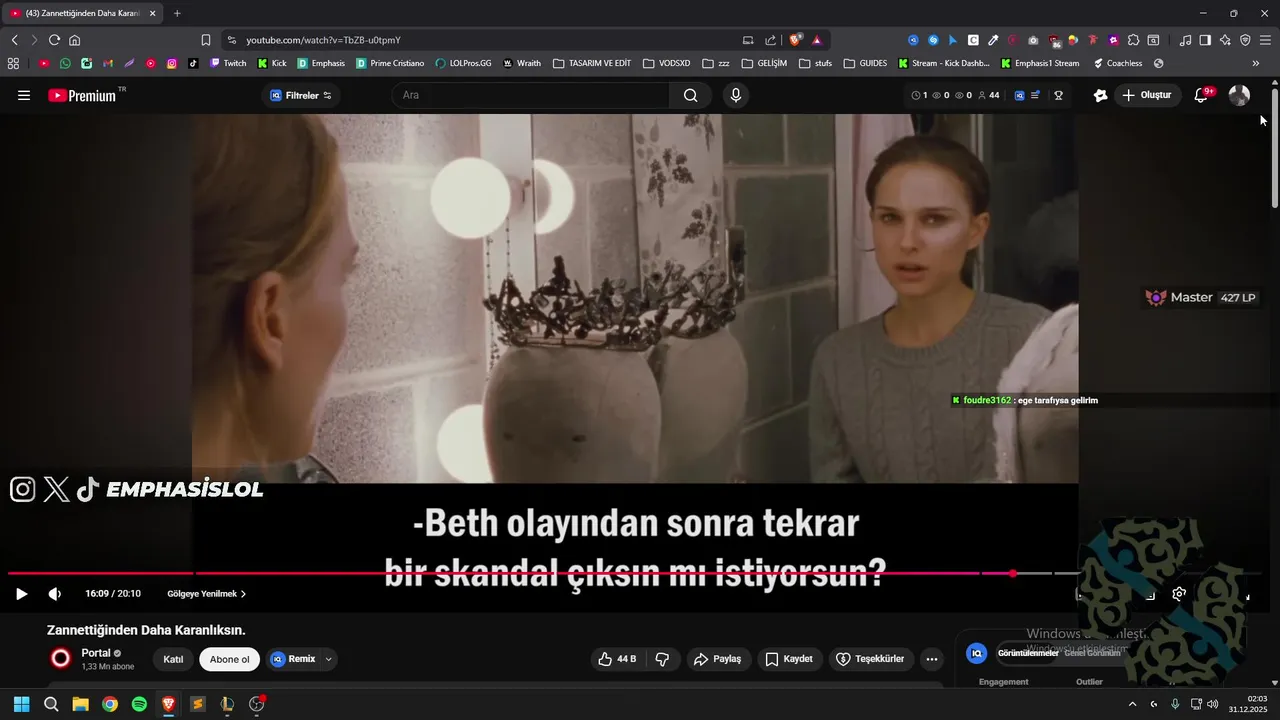
Task: Open Brave Shields lion icon
Action: pos(796,40)
